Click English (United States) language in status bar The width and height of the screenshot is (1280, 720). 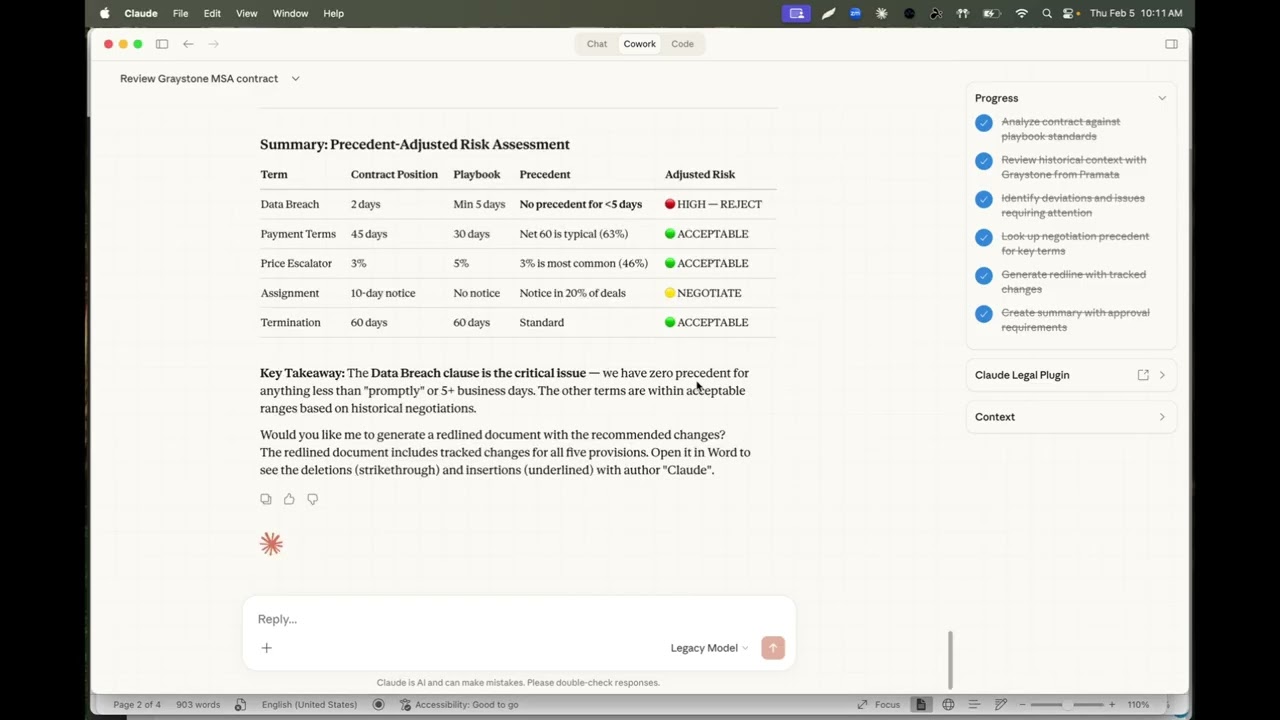(x=309, y=704)
